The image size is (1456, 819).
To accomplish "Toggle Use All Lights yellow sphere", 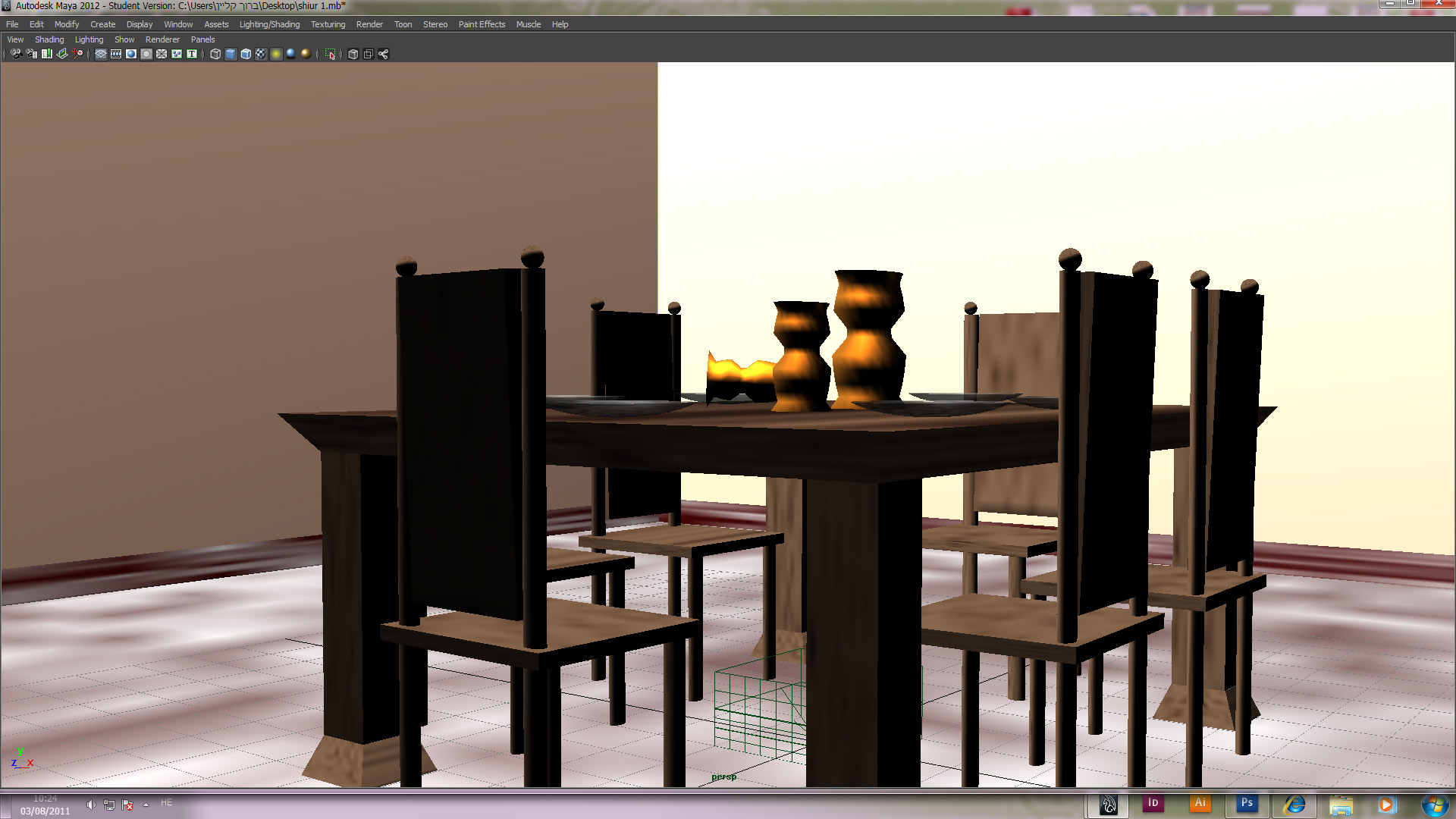I will 276,54.
